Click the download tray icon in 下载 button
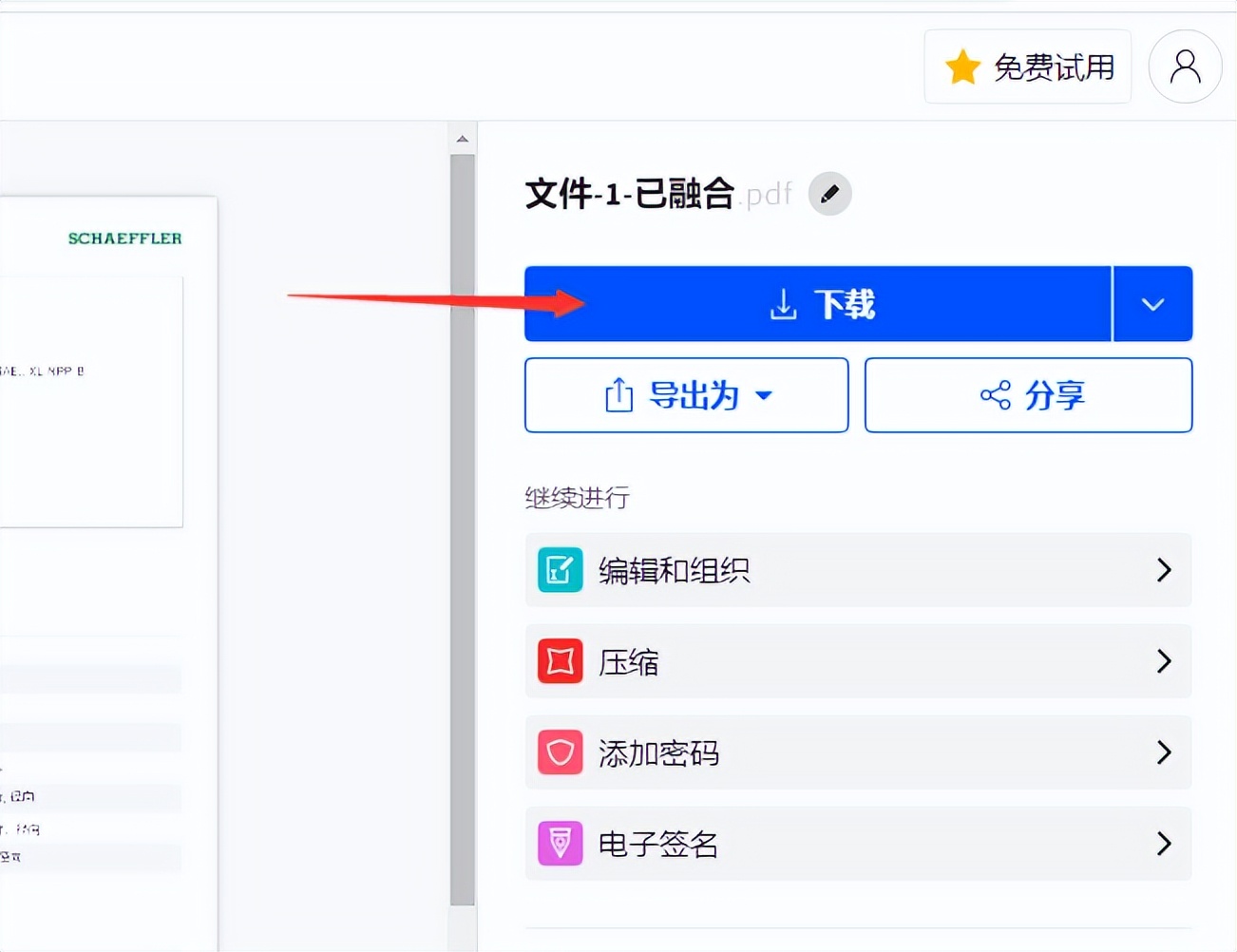1237x952 pixels. coord(784,305)
